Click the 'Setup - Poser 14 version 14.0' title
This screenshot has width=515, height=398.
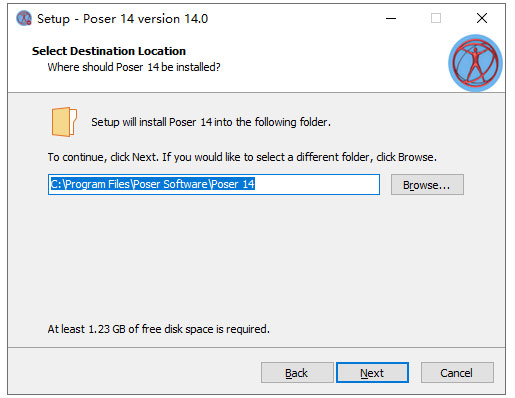123,19
